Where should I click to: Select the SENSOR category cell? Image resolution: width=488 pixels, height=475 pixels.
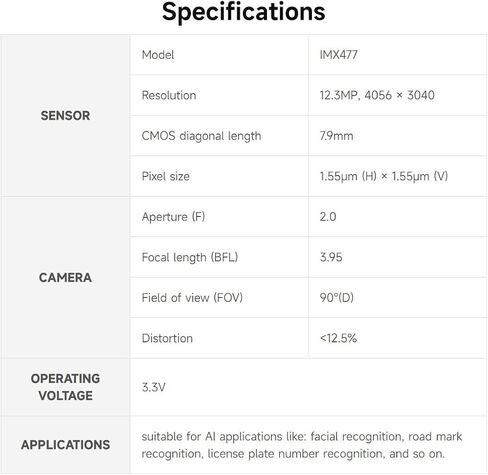(65, 115)
